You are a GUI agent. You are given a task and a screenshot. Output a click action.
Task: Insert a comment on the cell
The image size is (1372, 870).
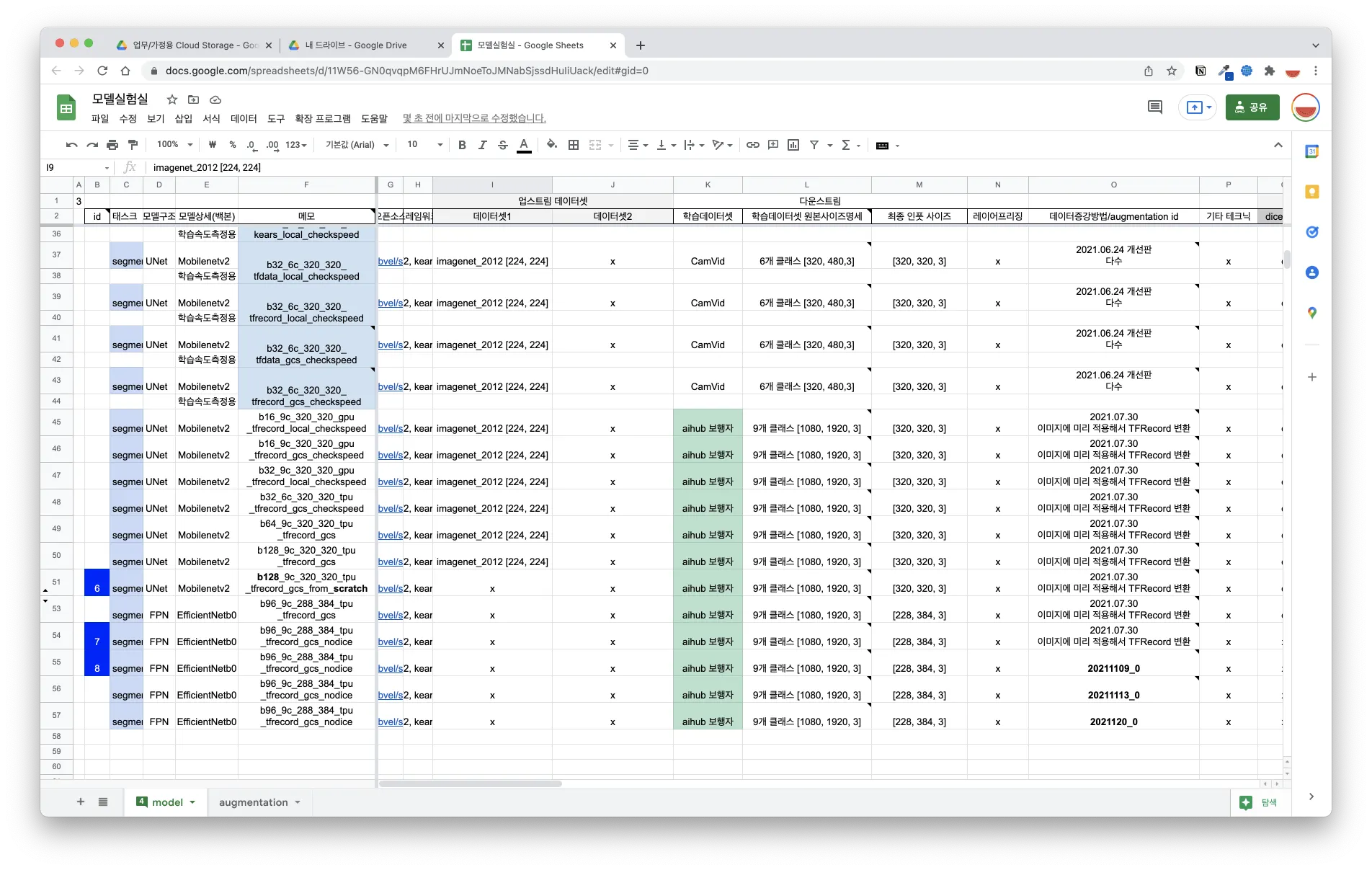[x=772, y=145]
